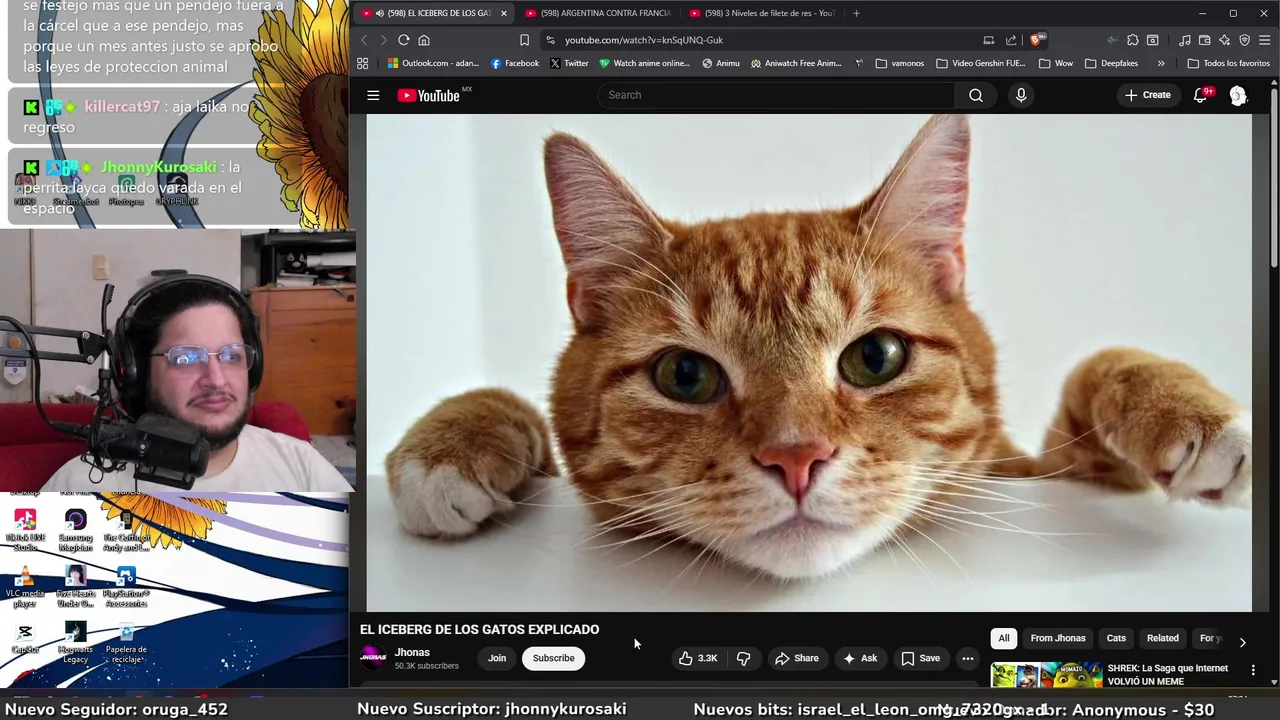The width and height of the screenshot is (1280, 720).
Task: Open the YouTube notifications bell
Action: (x=1201, y=95)
